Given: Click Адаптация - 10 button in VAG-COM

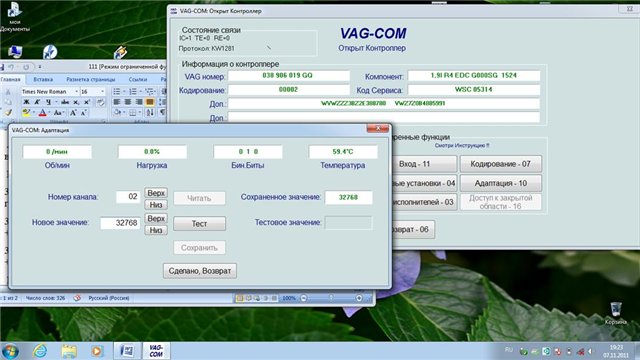Looking at the screenshot, I should (x=501, y=183).
